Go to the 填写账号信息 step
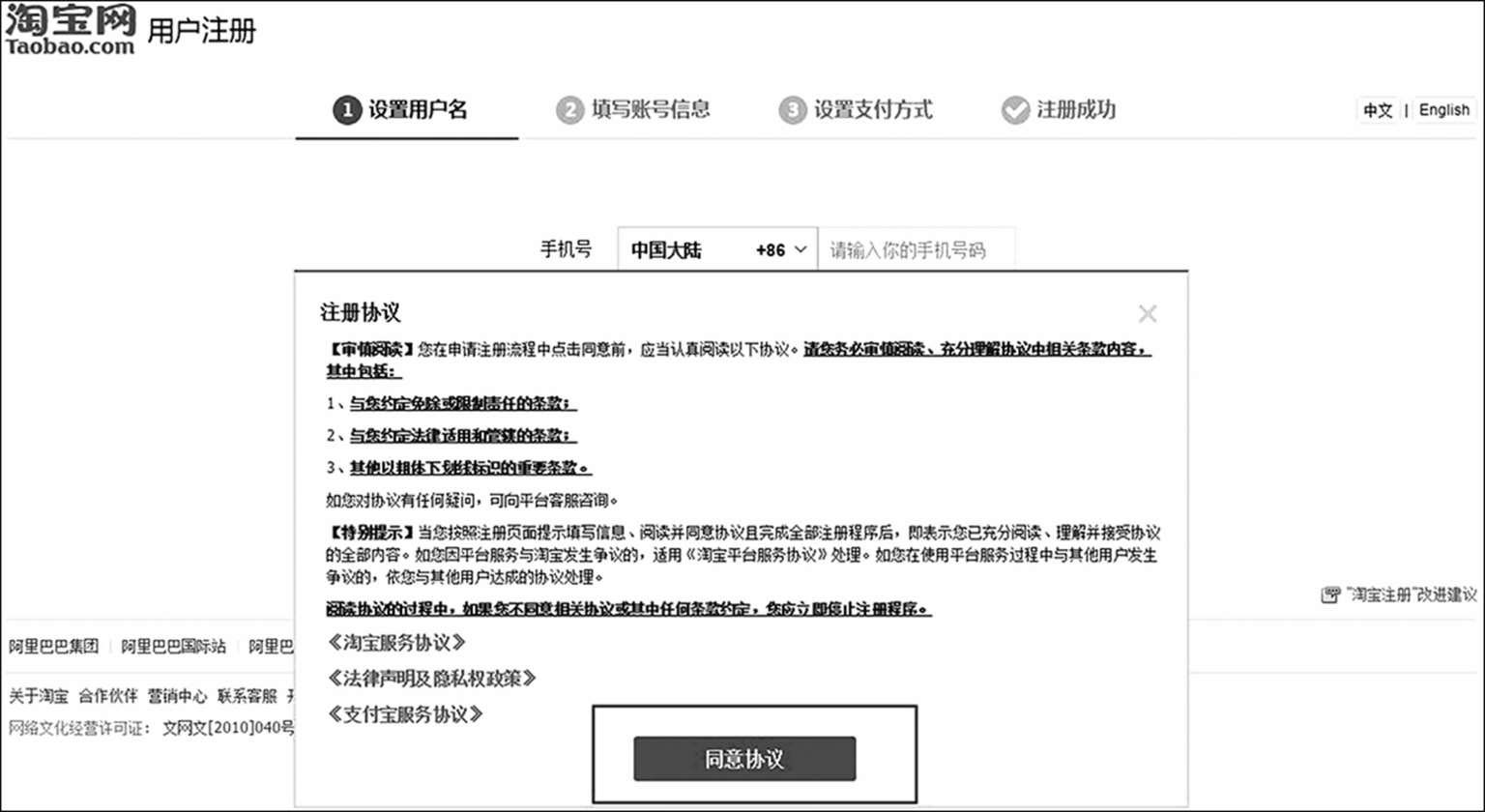1485x812 pixels. click(x=633, y=110)
